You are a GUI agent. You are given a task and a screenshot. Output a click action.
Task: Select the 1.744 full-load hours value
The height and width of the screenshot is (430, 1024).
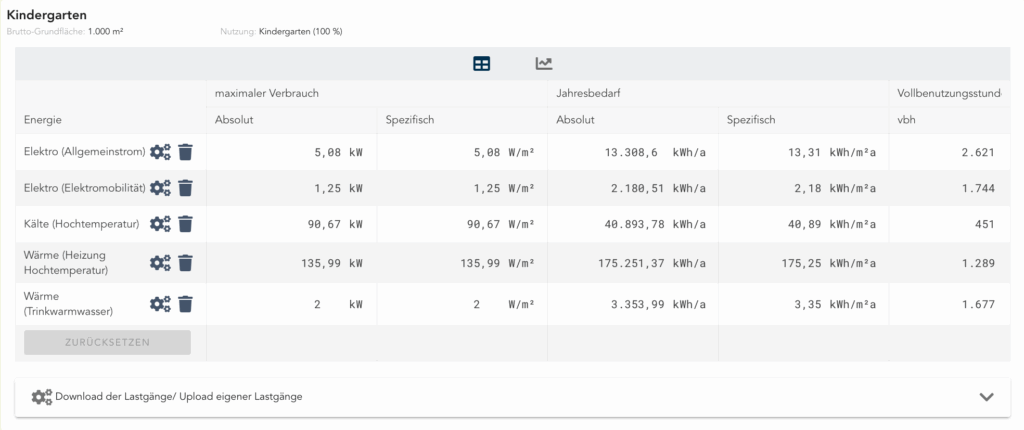[978, 188]
